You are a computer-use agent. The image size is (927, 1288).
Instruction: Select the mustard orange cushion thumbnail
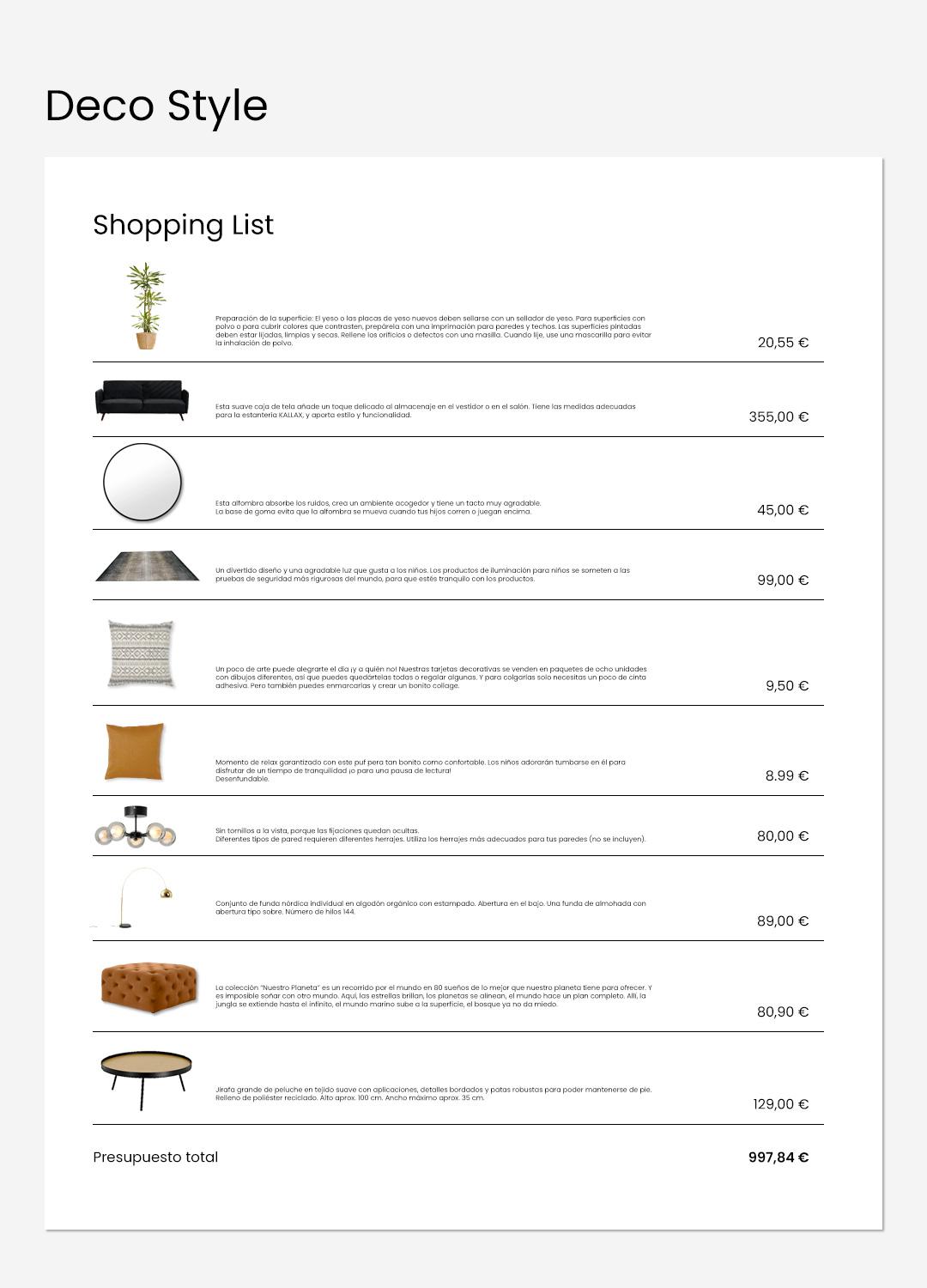135,751
